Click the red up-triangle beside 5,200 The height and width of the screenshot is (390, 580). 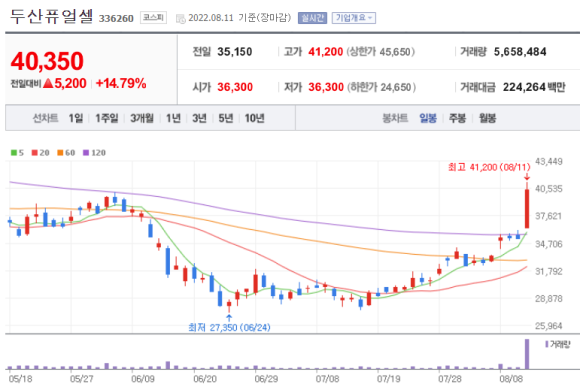coord(48,84)
